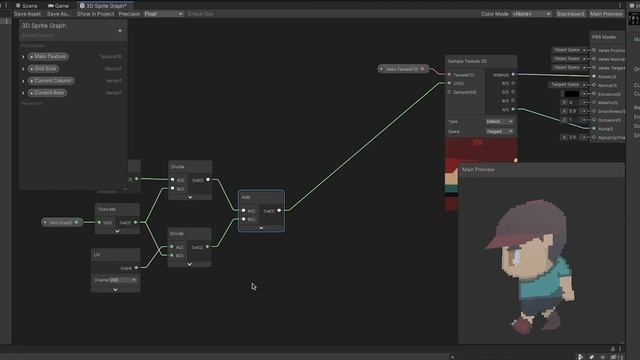Click the UV node Out(4) port
The image size is (640, 360).
pos(136,268)
